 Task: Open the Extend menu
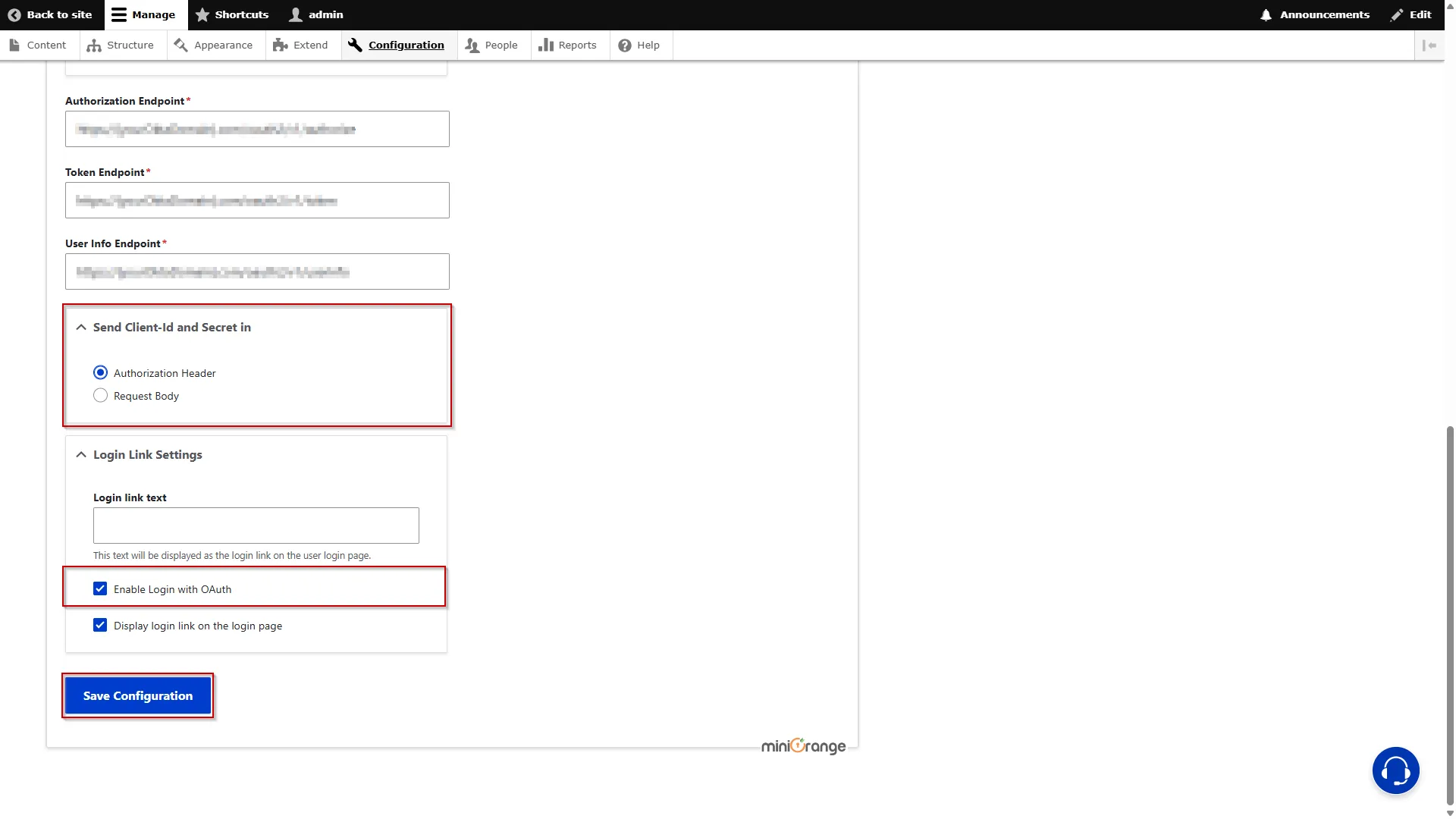pyautogui.click(x=301, y=45)
